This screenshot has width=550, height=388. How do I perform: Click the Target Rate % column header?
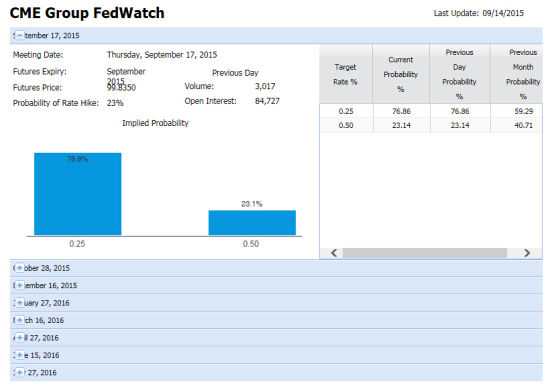346,74
